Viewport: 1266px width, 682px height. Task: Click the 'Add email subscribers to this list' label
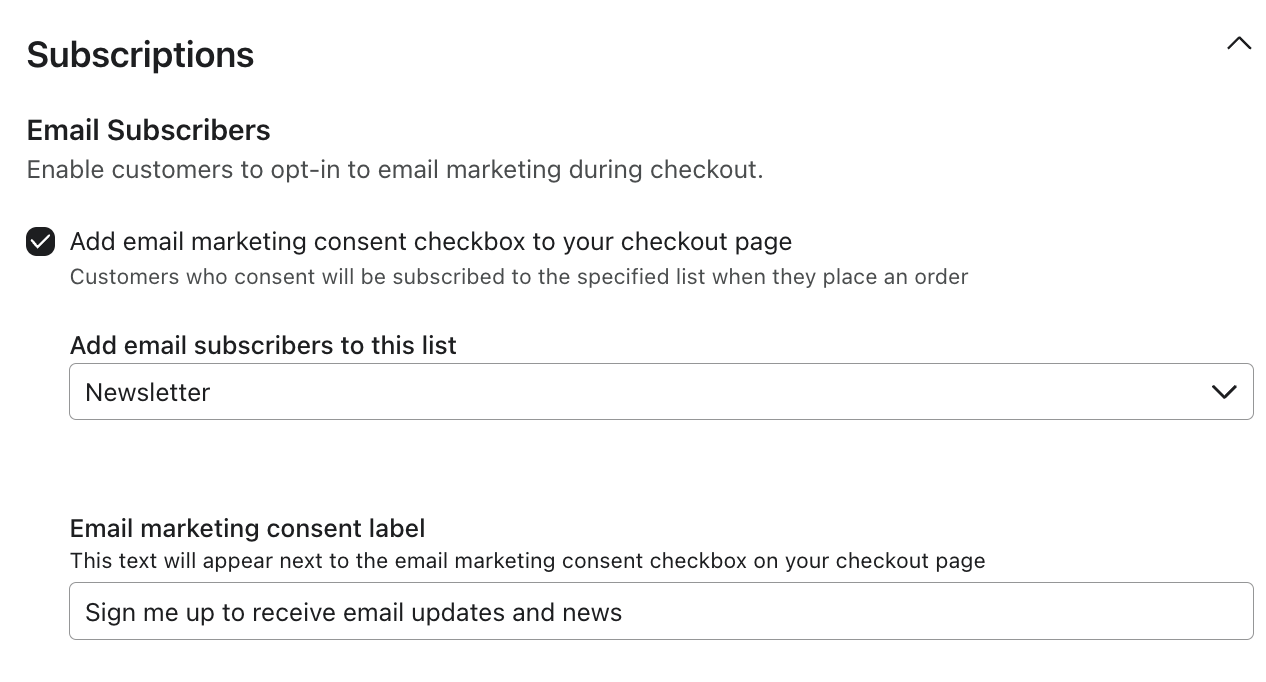pos(263,345)
